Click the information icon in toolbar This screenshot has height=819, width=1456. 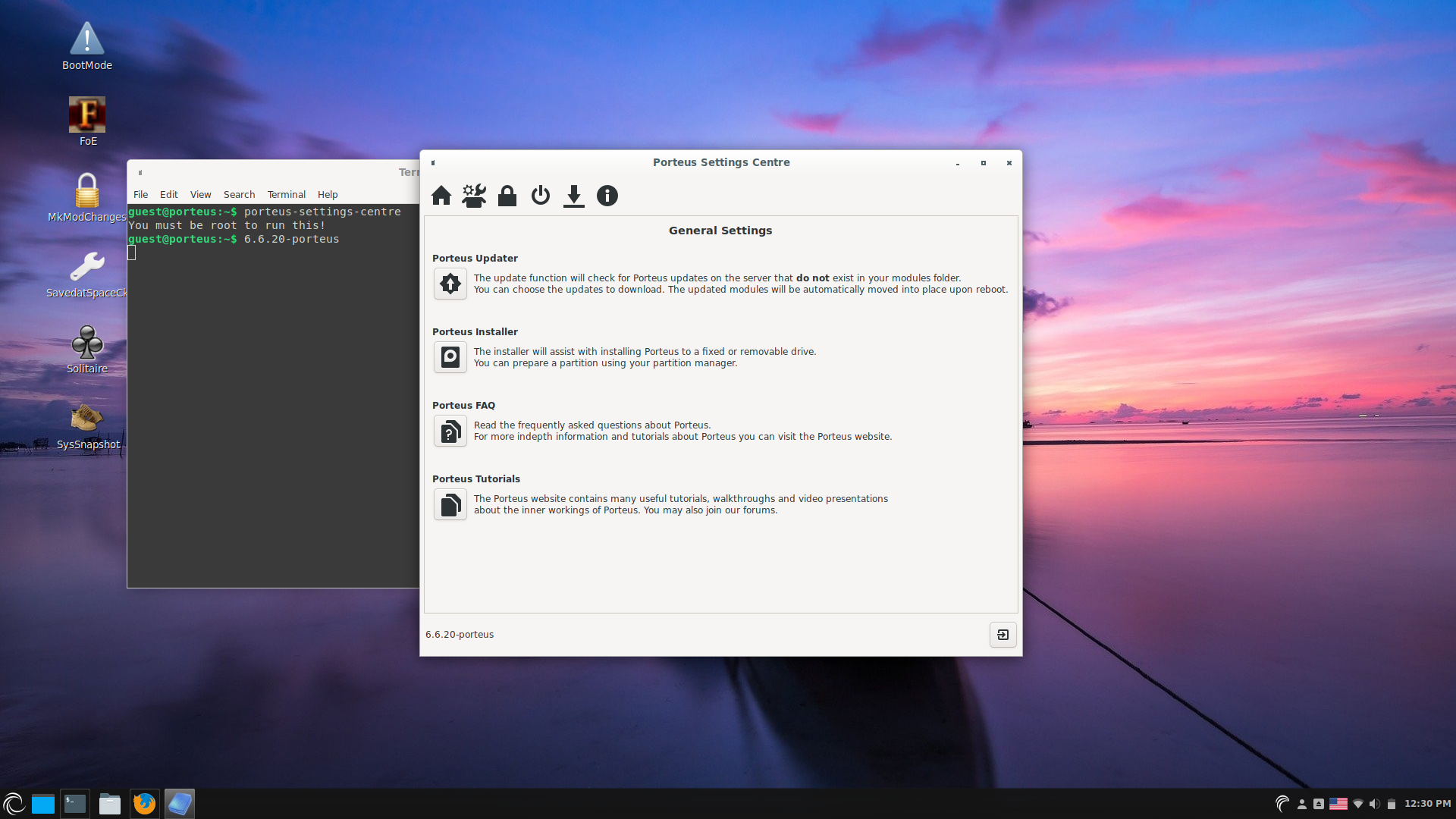[607, 196]
